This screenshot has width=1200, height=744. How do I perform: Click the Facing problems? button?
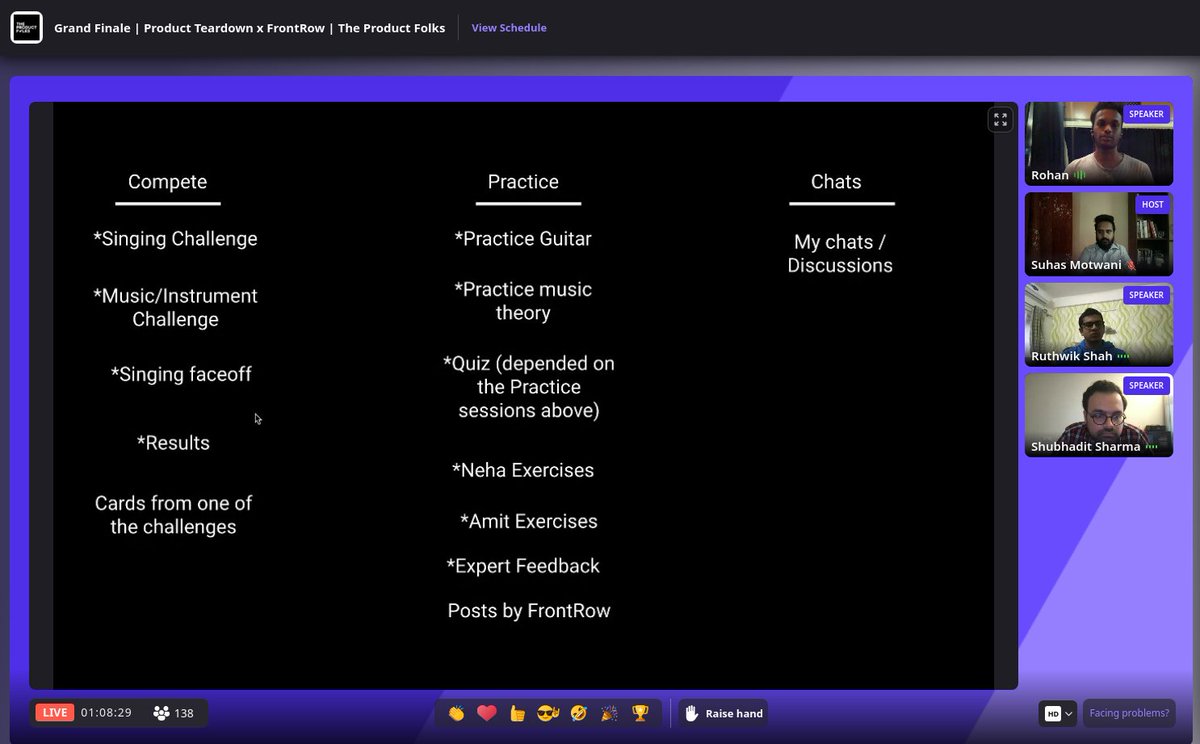(1129, 713)
